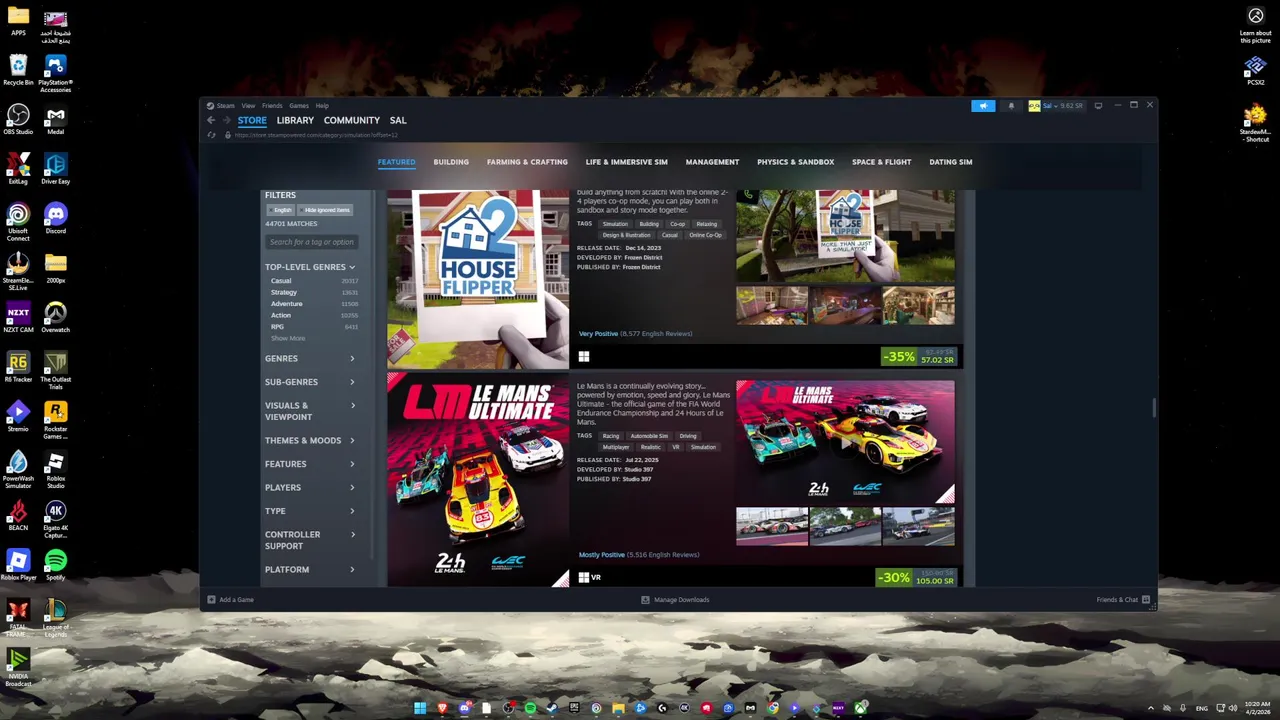Open the Friends & Chat icon
Image resolution: width=1280 pixels, height=720 pixels.
pyautogui.click(x=1146, y=600)
